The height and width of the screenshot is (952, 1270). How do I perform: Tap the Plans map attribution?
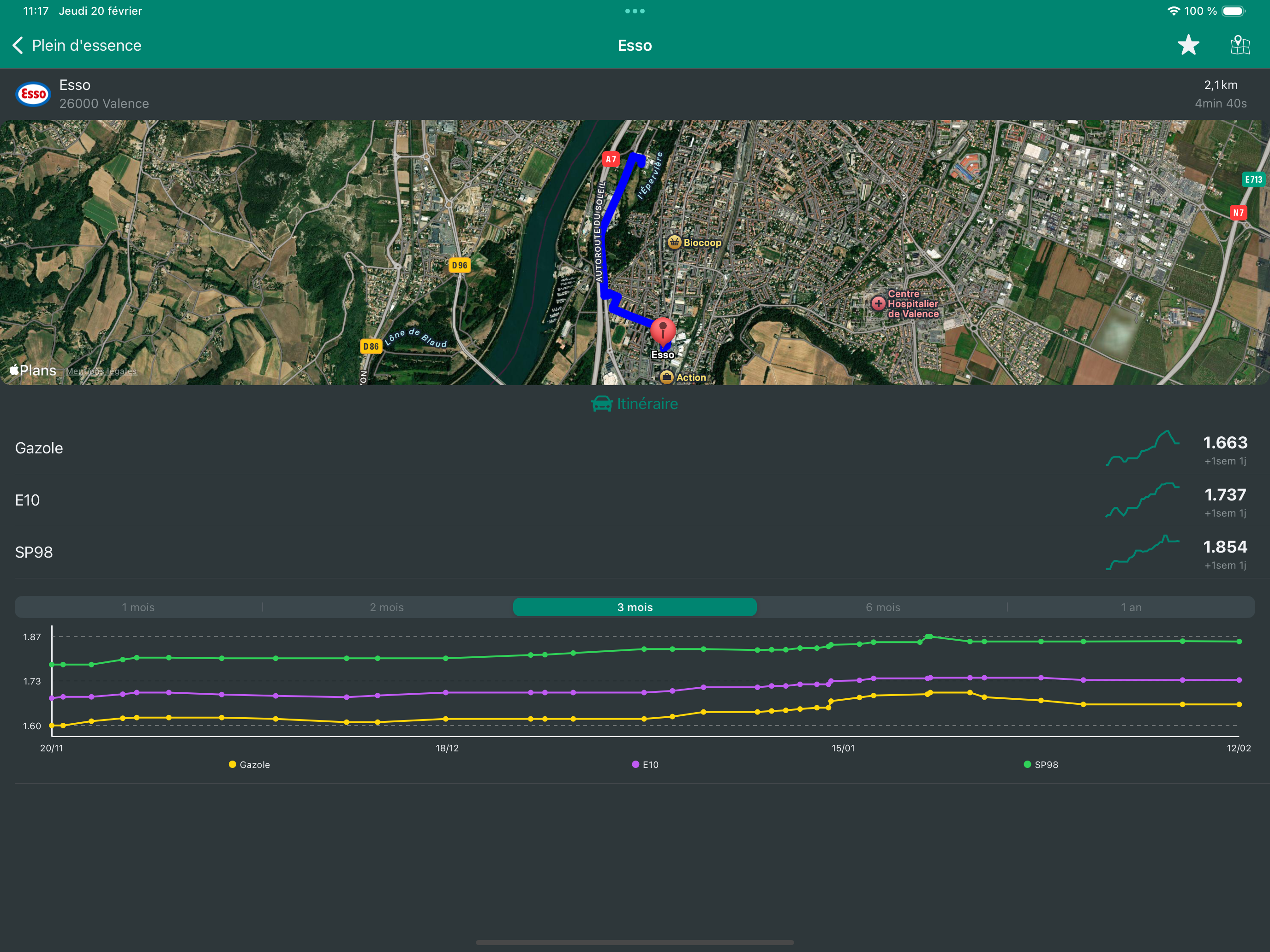tap(33, 370)
